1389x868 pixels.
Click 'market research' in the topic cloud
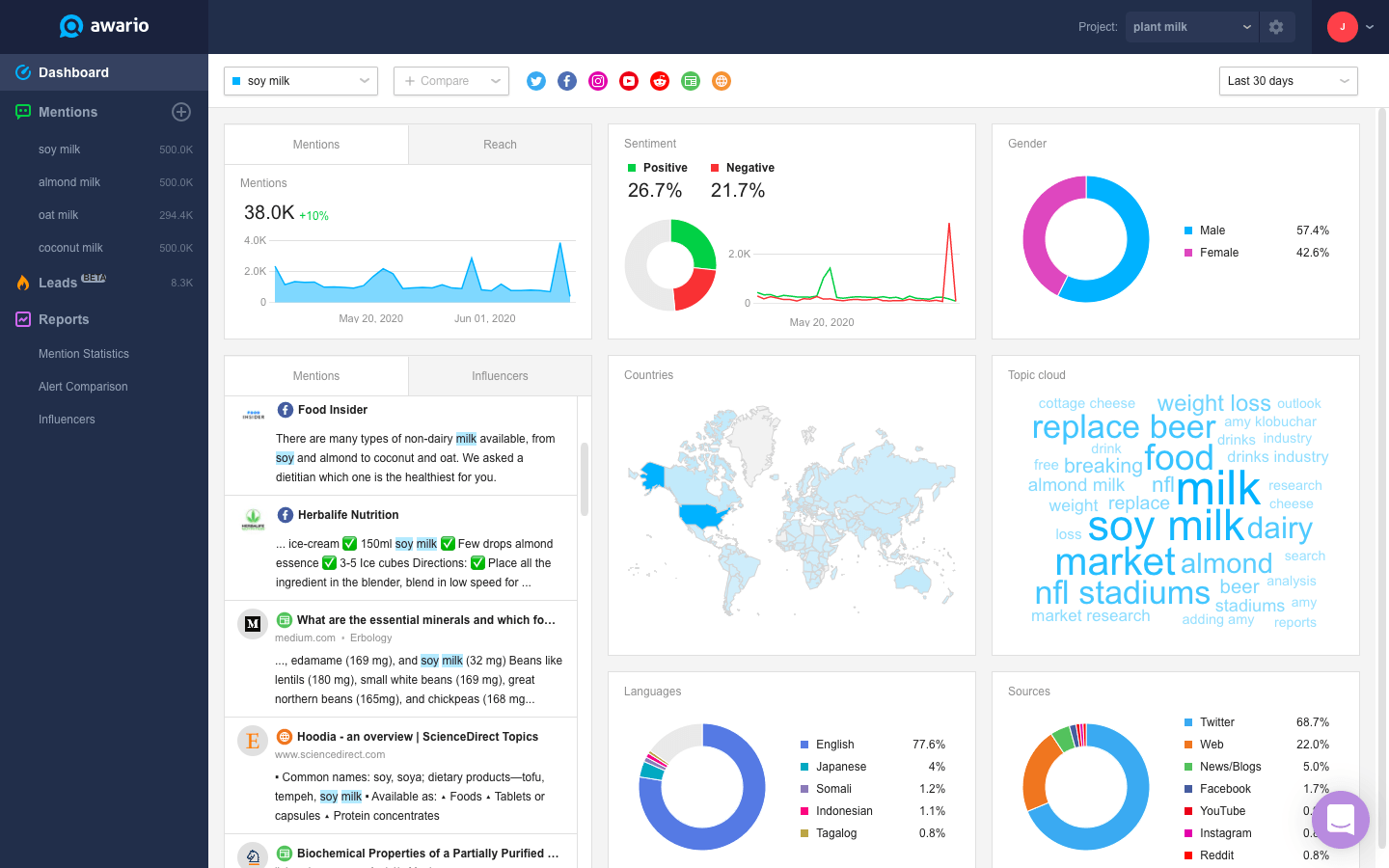[x=1090, y=615]
